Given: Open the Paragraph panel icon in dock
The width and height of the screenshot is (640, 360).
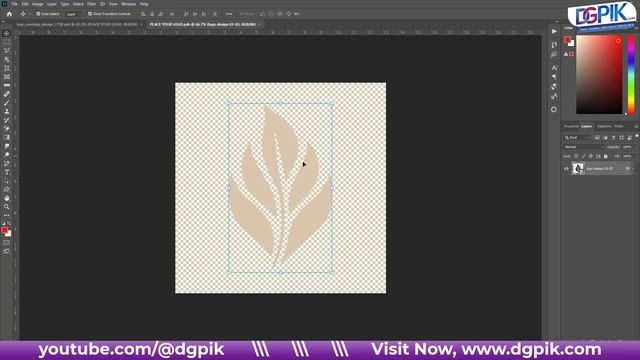Looking at the screenshot, I should coord(554,77).
